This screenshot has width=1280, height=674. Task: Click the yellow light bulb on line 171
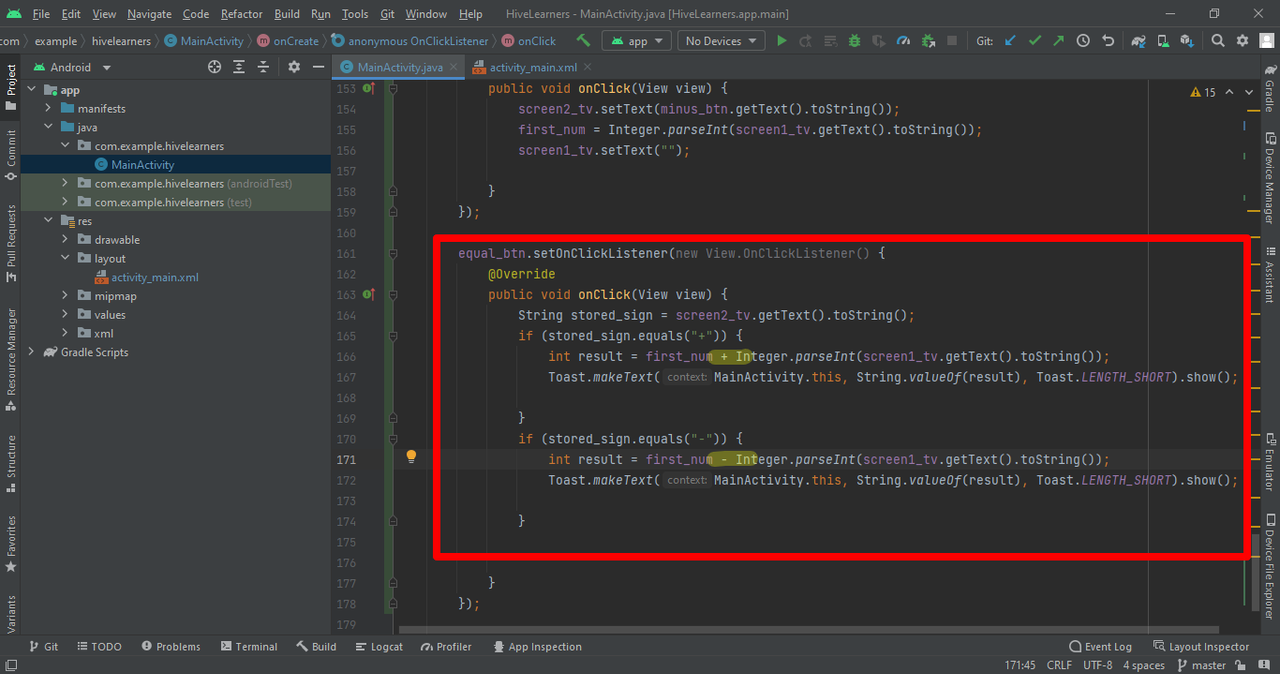(x=410, y=457)
